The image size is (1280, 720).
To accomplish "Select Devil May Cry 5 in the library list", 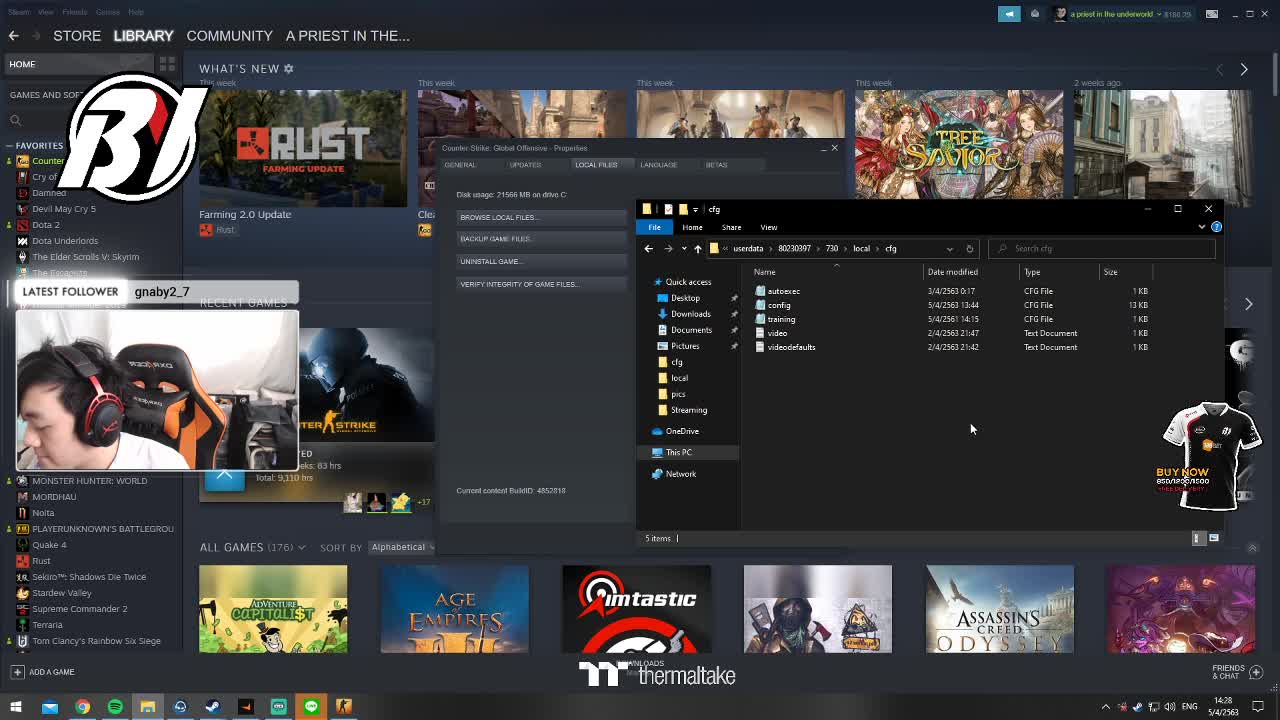I will pyautogui.click(x=64, y=209).
